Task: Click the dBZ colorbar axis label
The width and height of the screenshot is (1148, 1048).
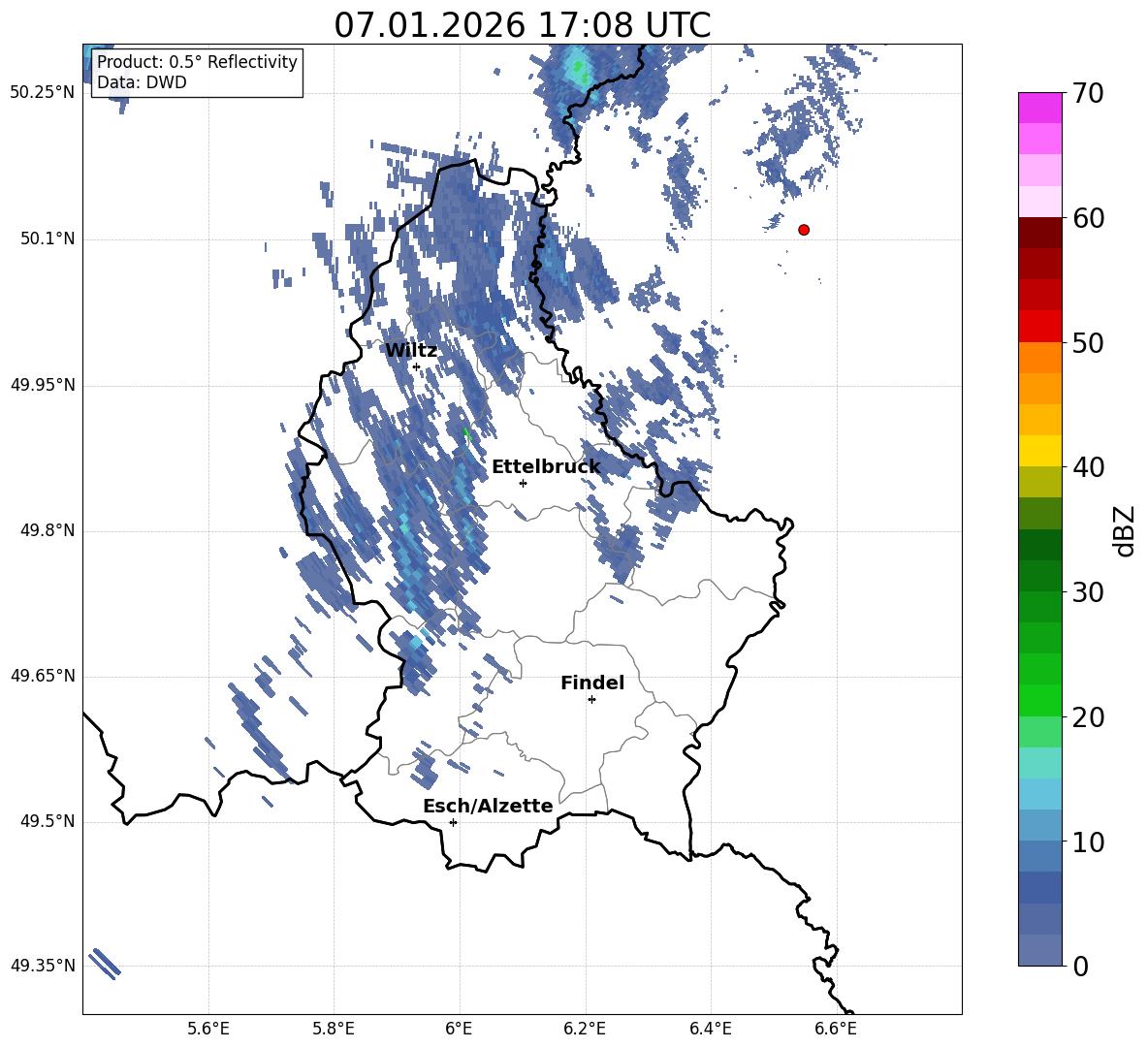Action: pyautogui.click(x=1126, y=530)
